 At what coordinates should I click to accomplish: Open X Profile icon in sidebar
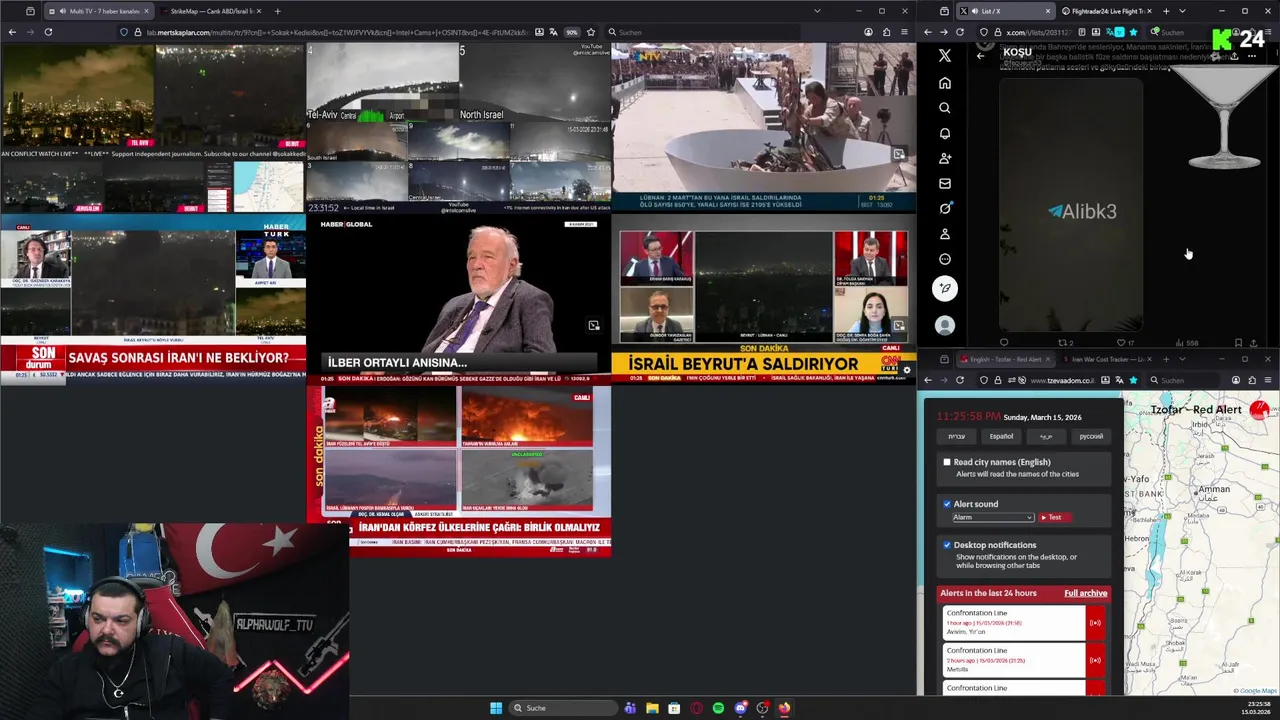(x=945, y=234)
